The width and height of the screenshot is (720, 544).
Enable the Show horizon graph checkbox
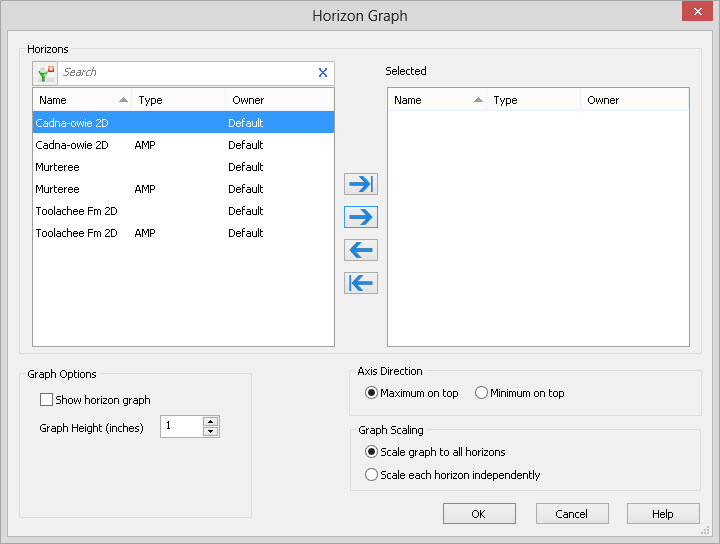[x=46, y=400]
